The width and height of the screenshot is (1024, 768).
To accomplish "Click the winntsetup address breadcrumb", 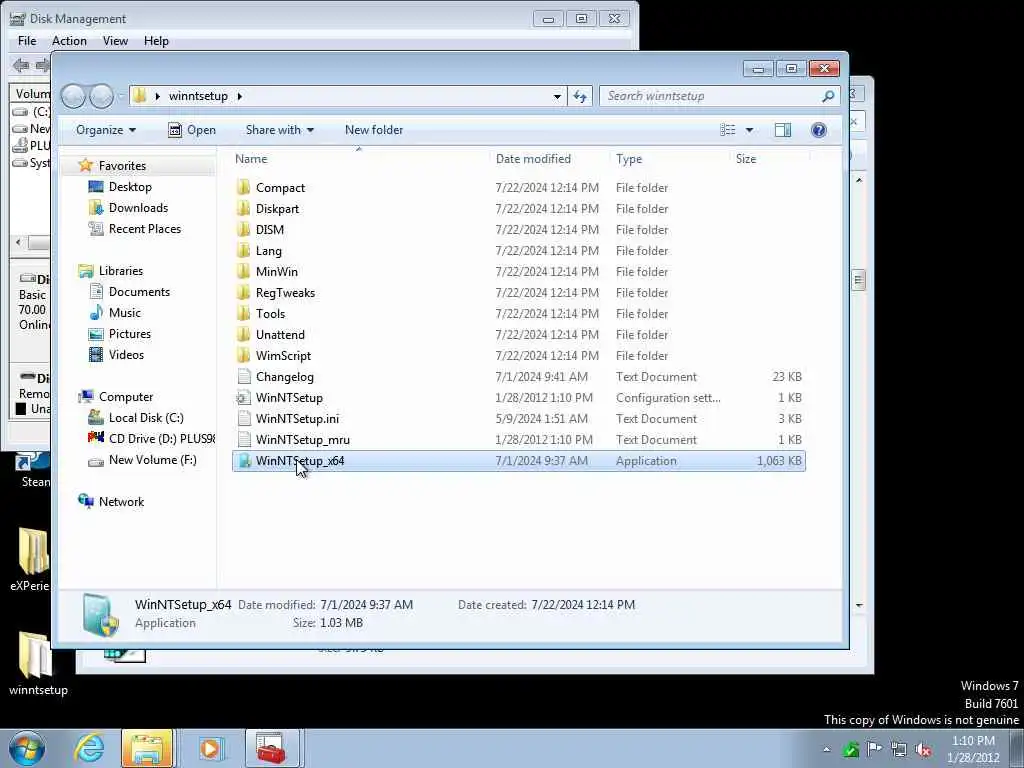I will [198, 97].
